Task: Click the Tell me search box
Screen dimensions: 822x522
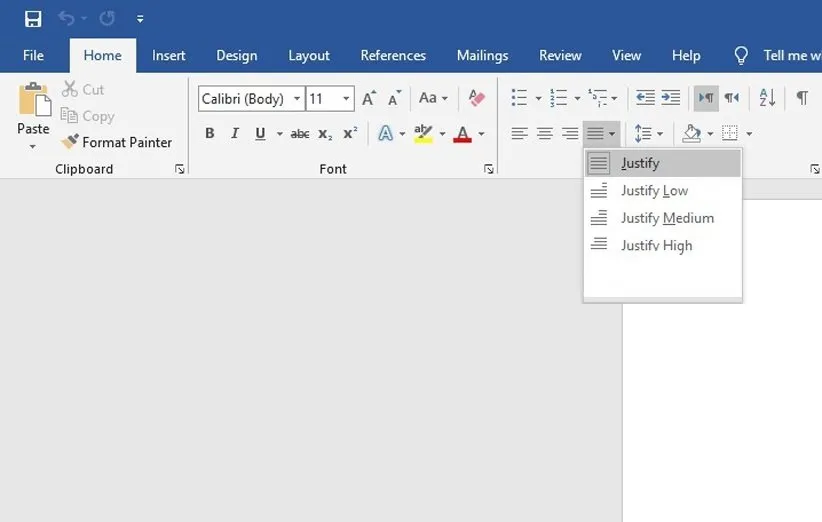Action: (x=790, y=56)
